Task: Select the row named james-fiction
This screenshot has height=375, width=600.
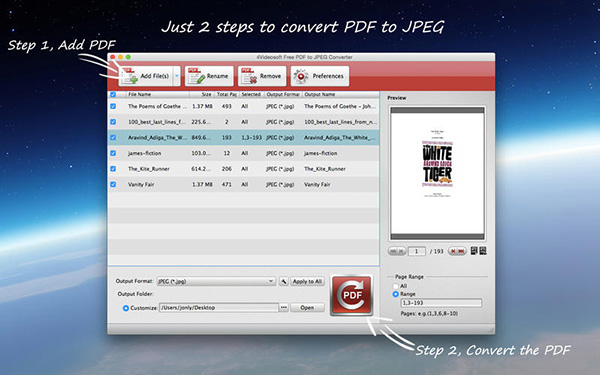Action: [244, 153]
